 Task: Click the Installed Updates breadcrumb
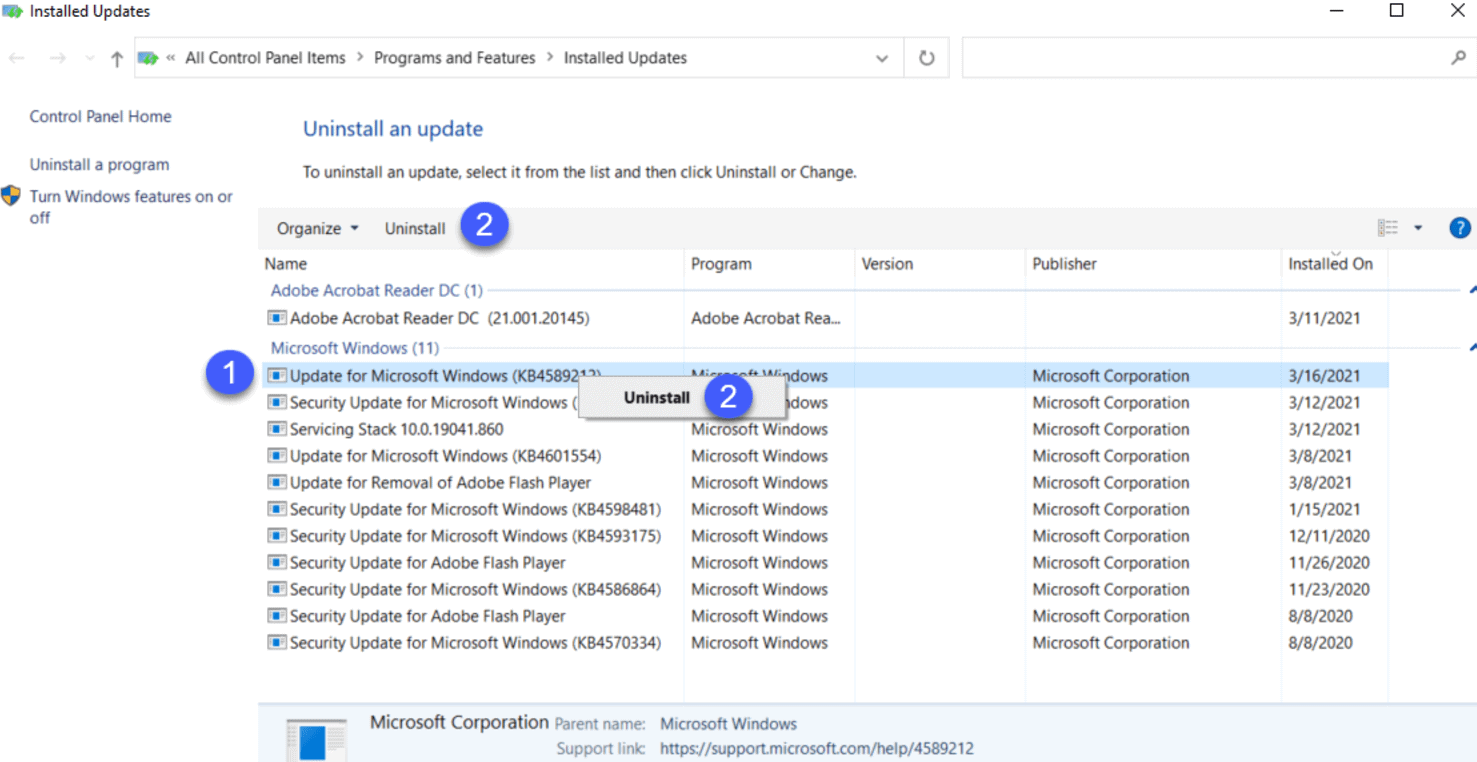625,58
